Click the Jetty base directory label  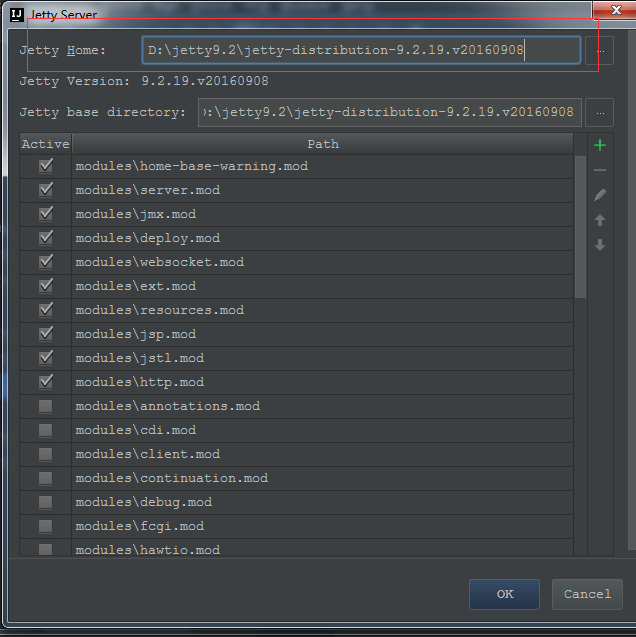(102, 112)
